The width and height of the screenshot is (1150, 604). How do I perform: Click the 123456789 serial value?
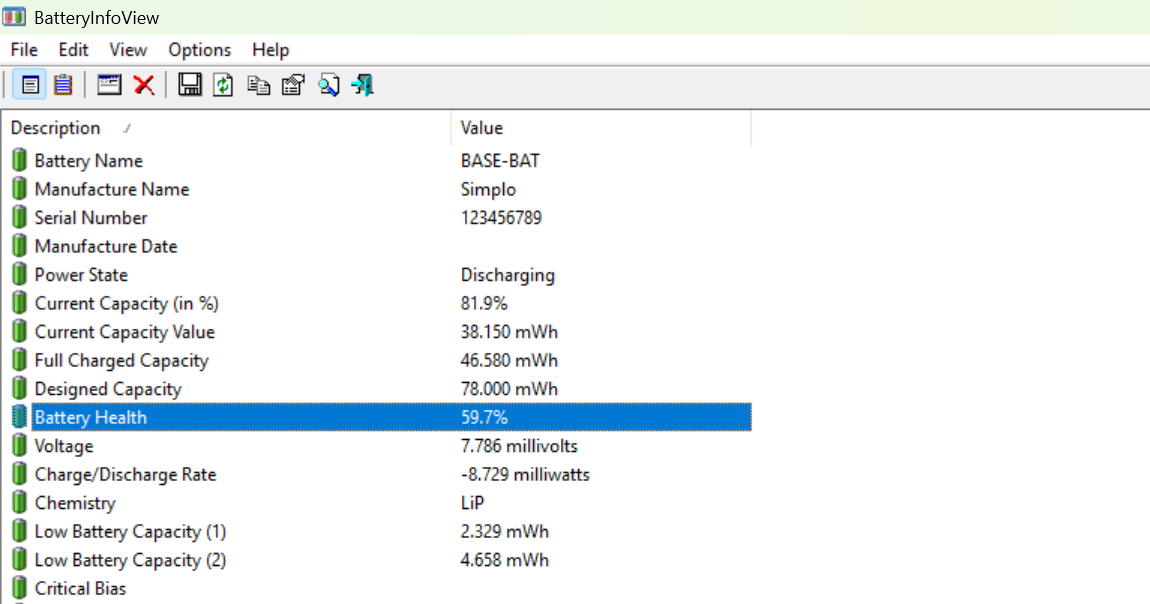pos(502,218)
